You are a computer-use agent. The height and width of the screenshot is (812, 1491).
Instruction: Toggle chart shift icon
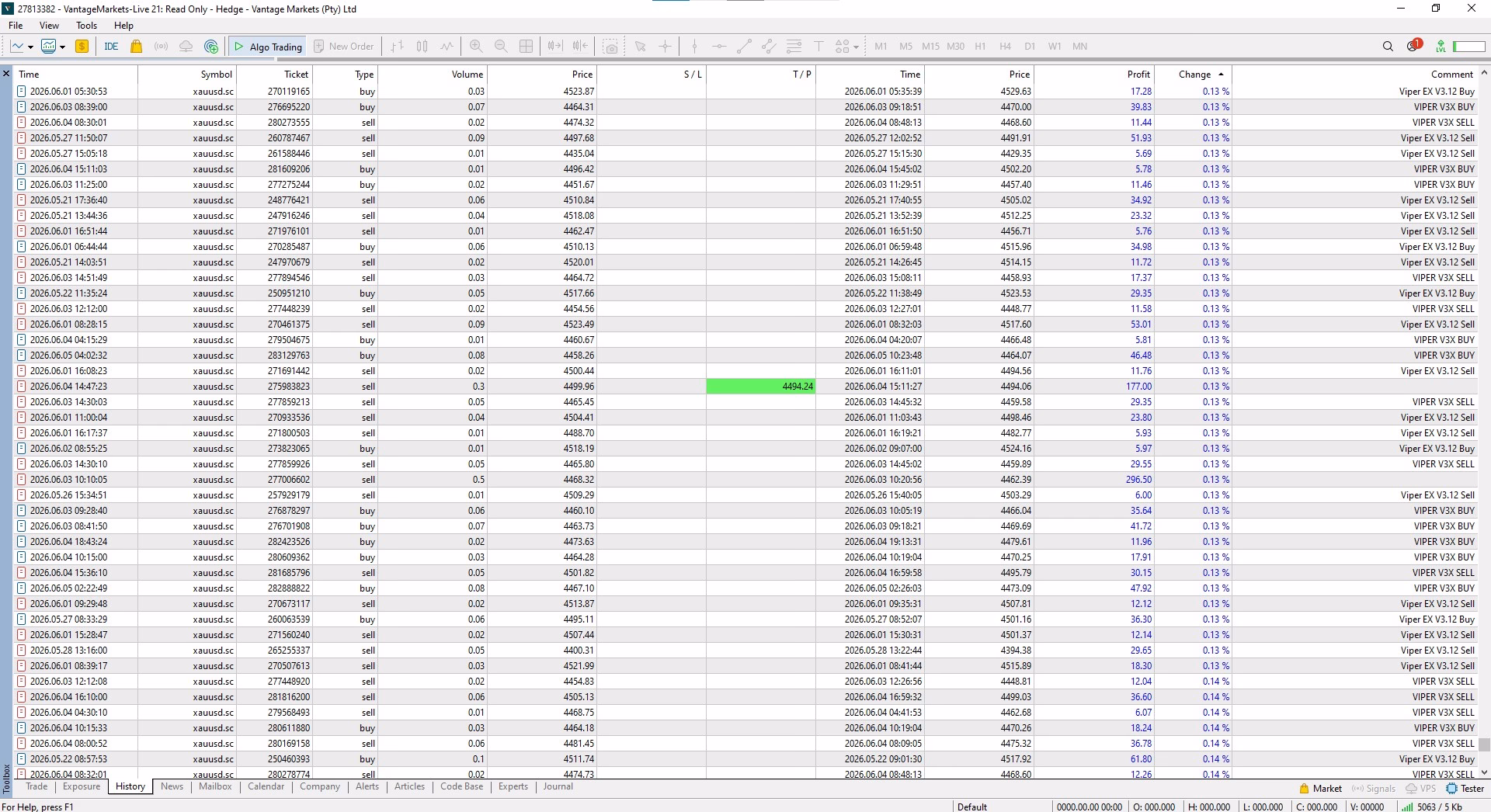point(580,47)
